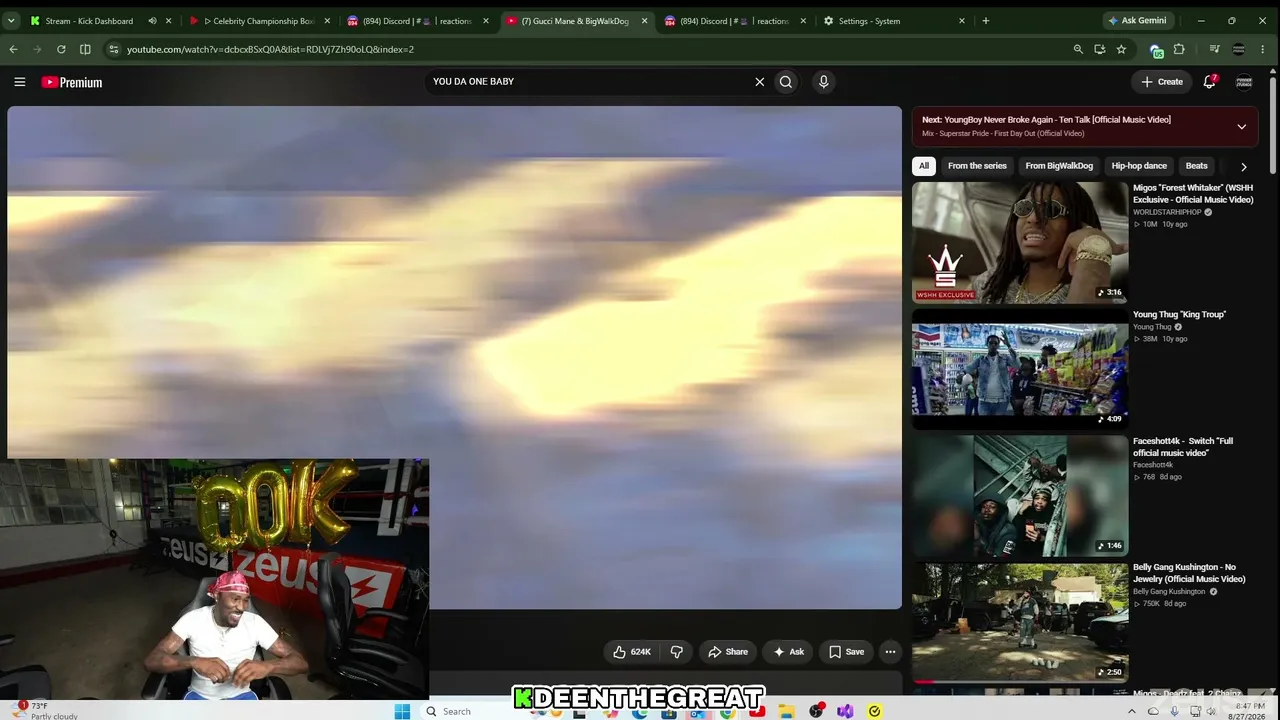Open Chrome media controls button
Screen dimensions: 1280x720
[x=1215, y=49]
